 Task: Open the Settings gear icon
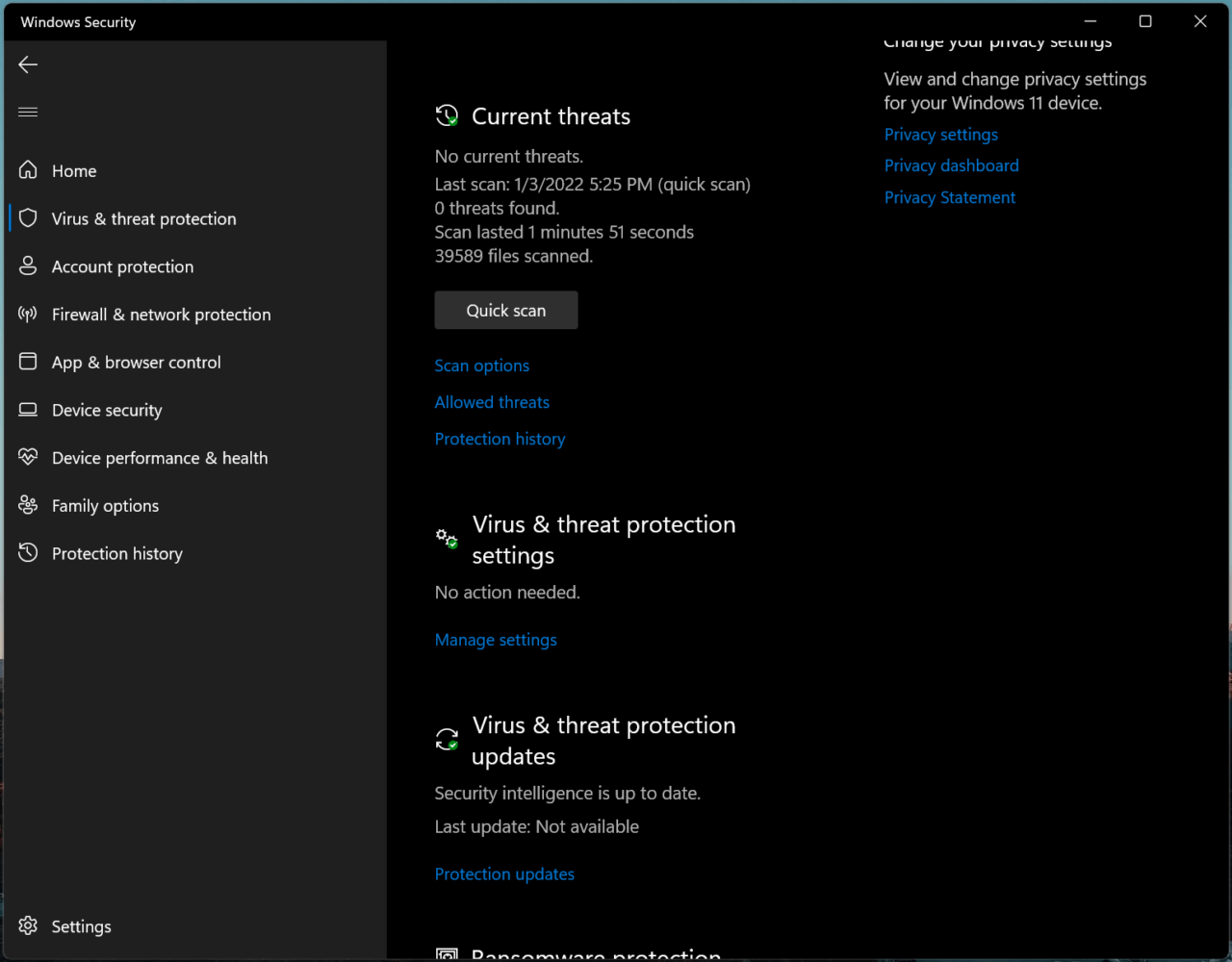pyautogui.click(x=28, y=925)
